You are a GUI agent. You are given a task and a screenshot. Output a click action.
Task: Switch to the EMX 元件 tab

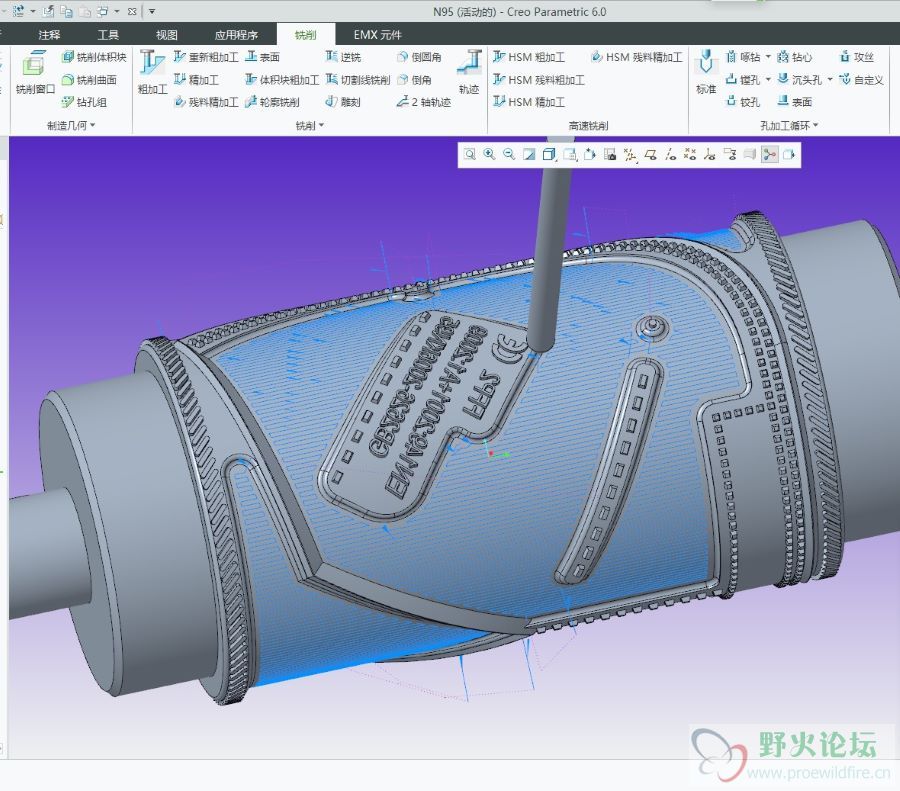point(378,35)
